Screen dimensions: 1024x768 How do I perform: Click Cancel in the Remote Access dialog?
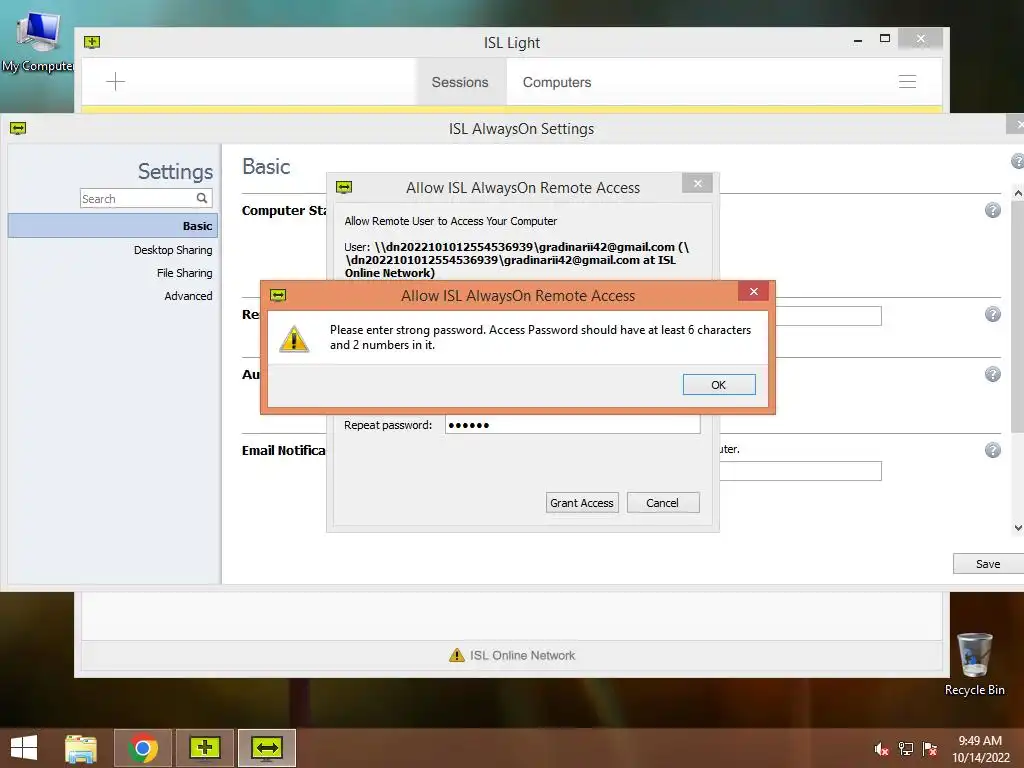[663, 503]
